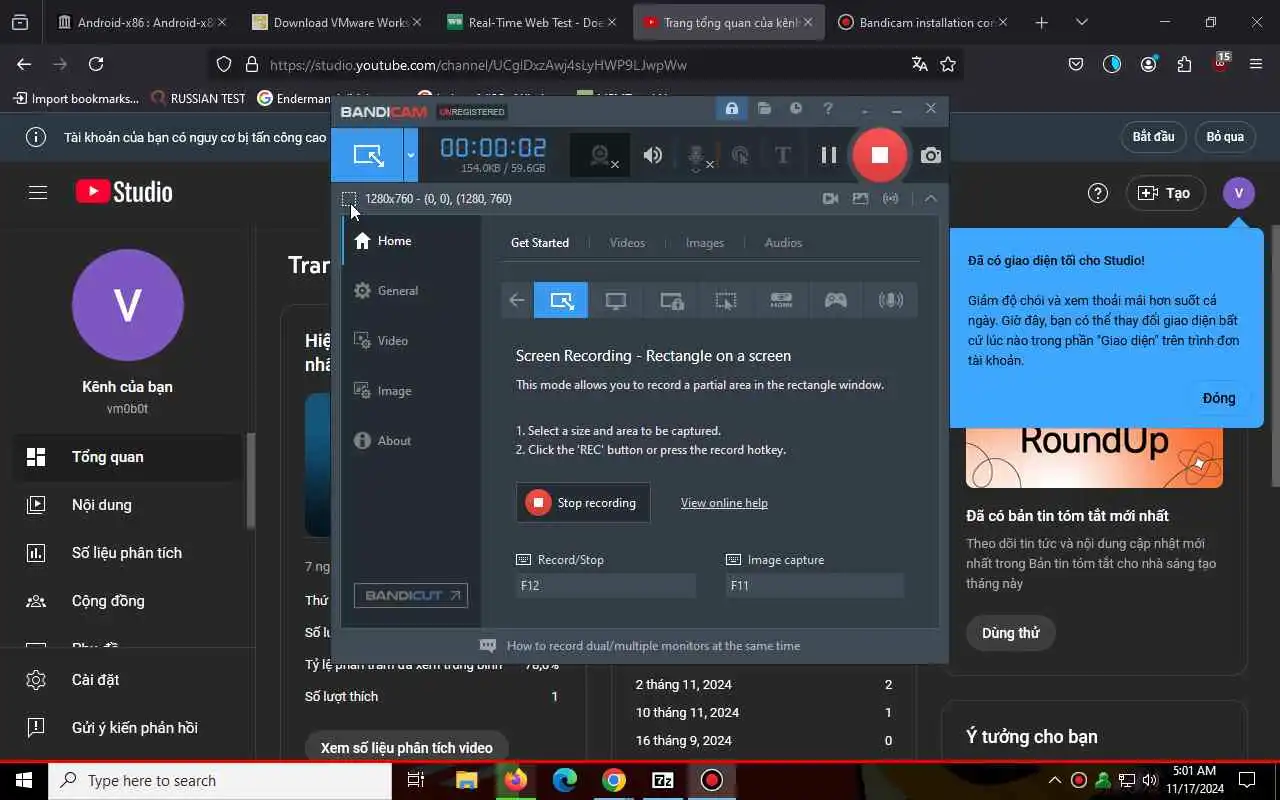Open Nội dung in Studio sidebar
The width and height of the screenshot is (1280, 800).
128,505
